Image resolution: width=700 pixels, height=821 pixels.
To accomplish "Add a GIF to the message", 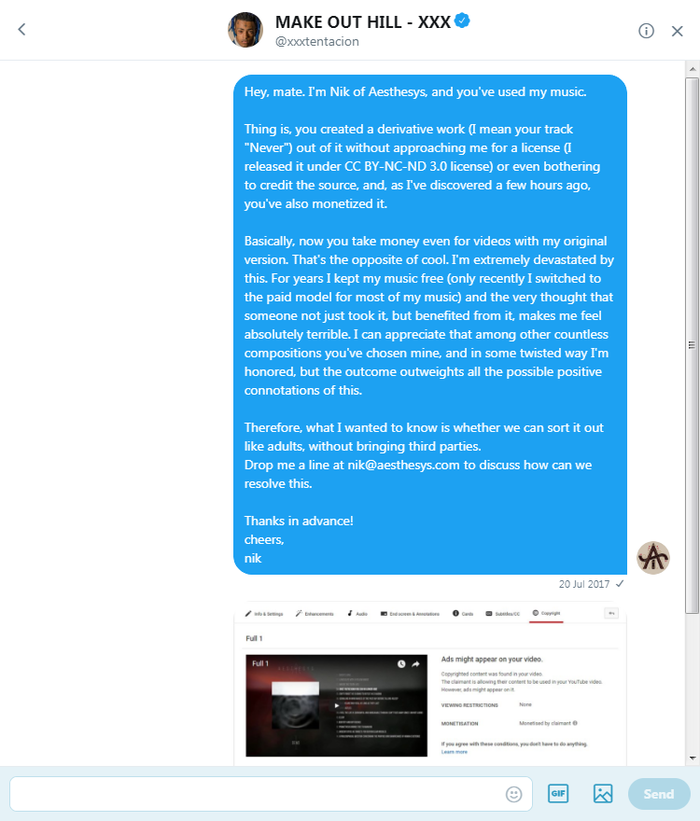I will (x=558, y=793).
